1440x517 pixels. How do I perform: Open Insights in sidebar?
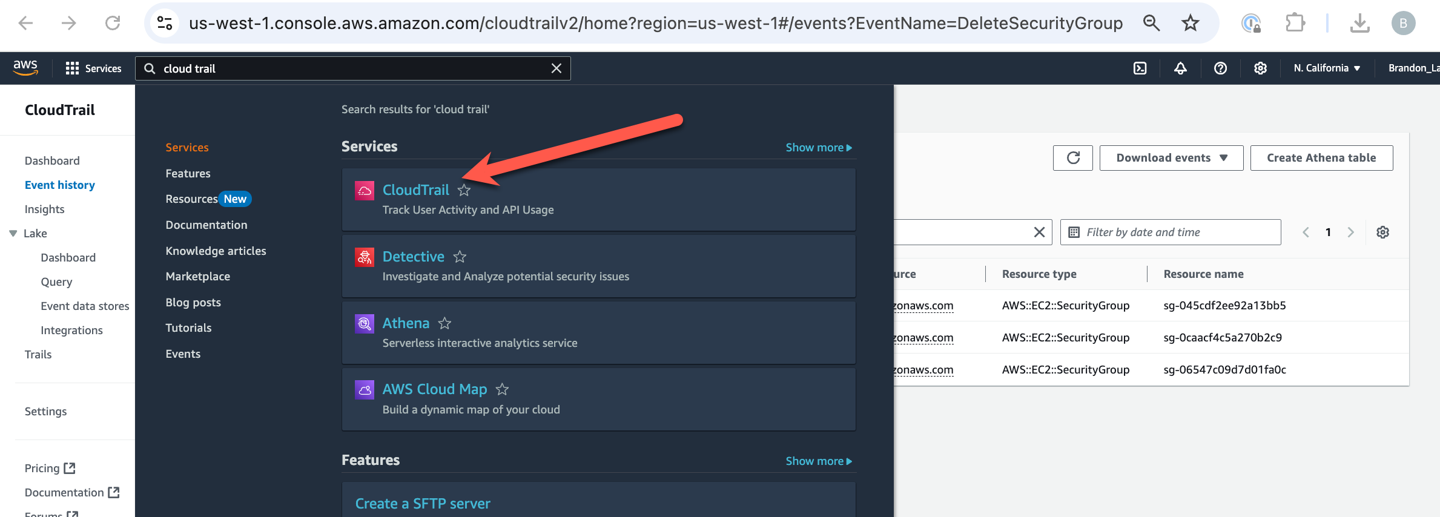[x=44, y=209]
